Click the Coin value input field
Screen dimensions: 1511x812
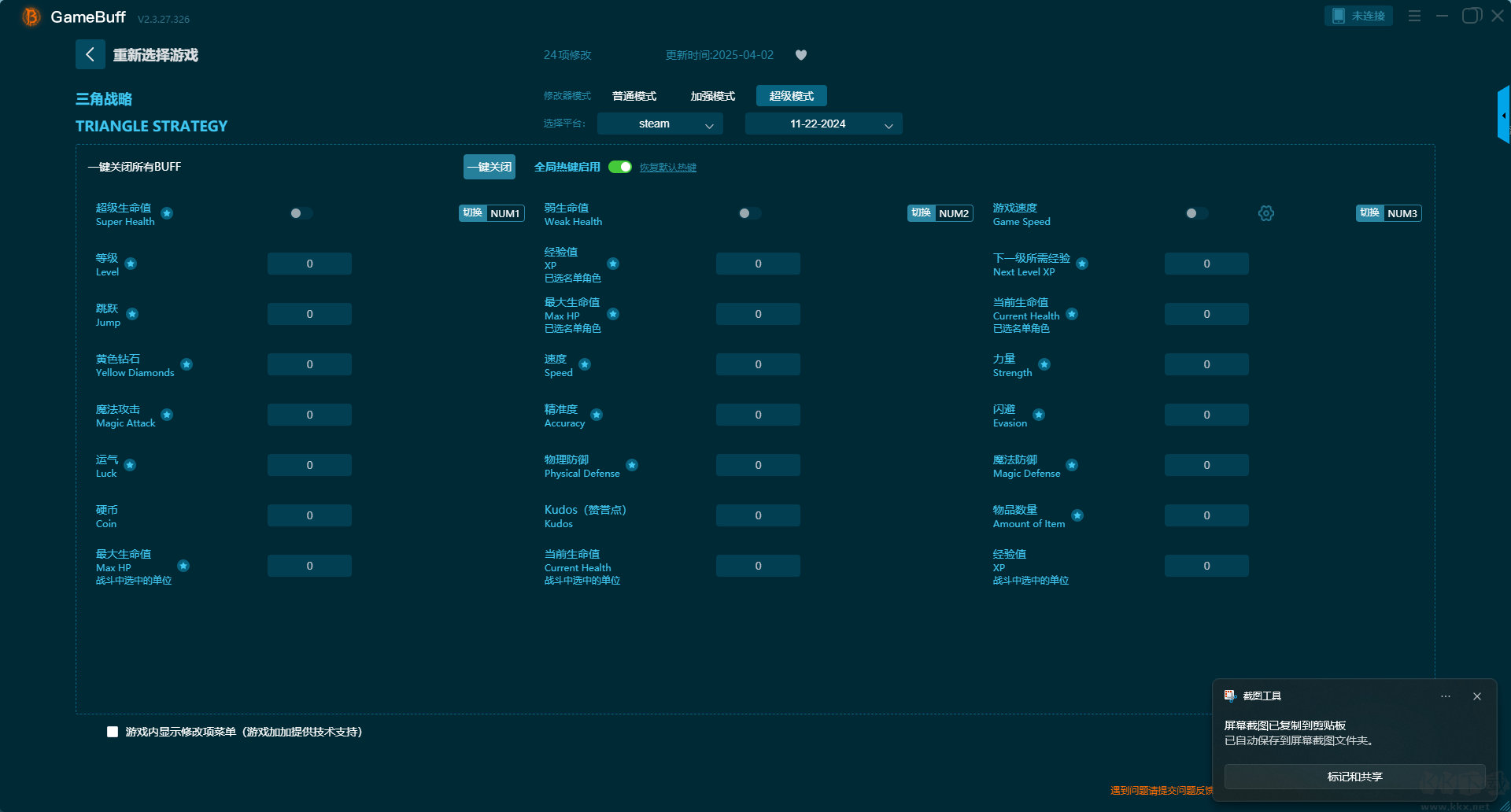click(309, 515)
